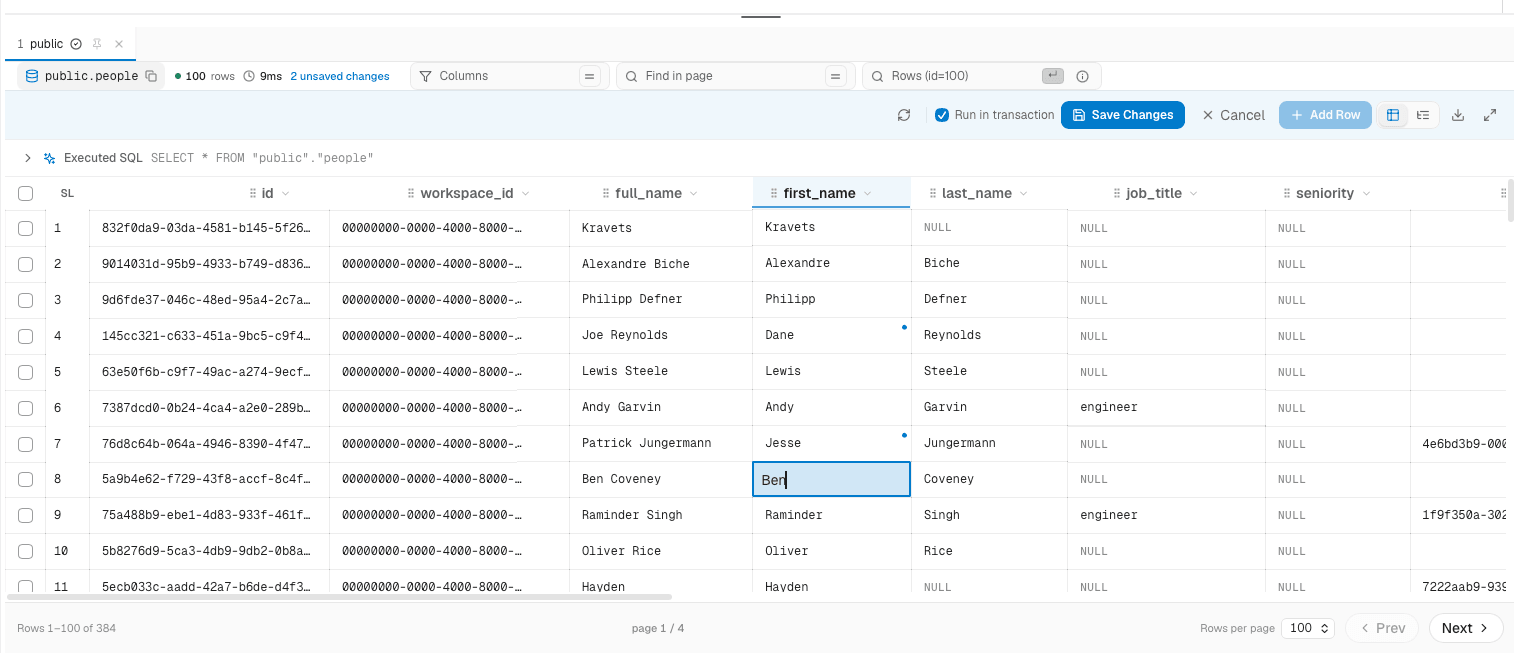Close the public tab
This screenshot has width=1514, height=653.
pyautogui.click(x=119, y=44)
